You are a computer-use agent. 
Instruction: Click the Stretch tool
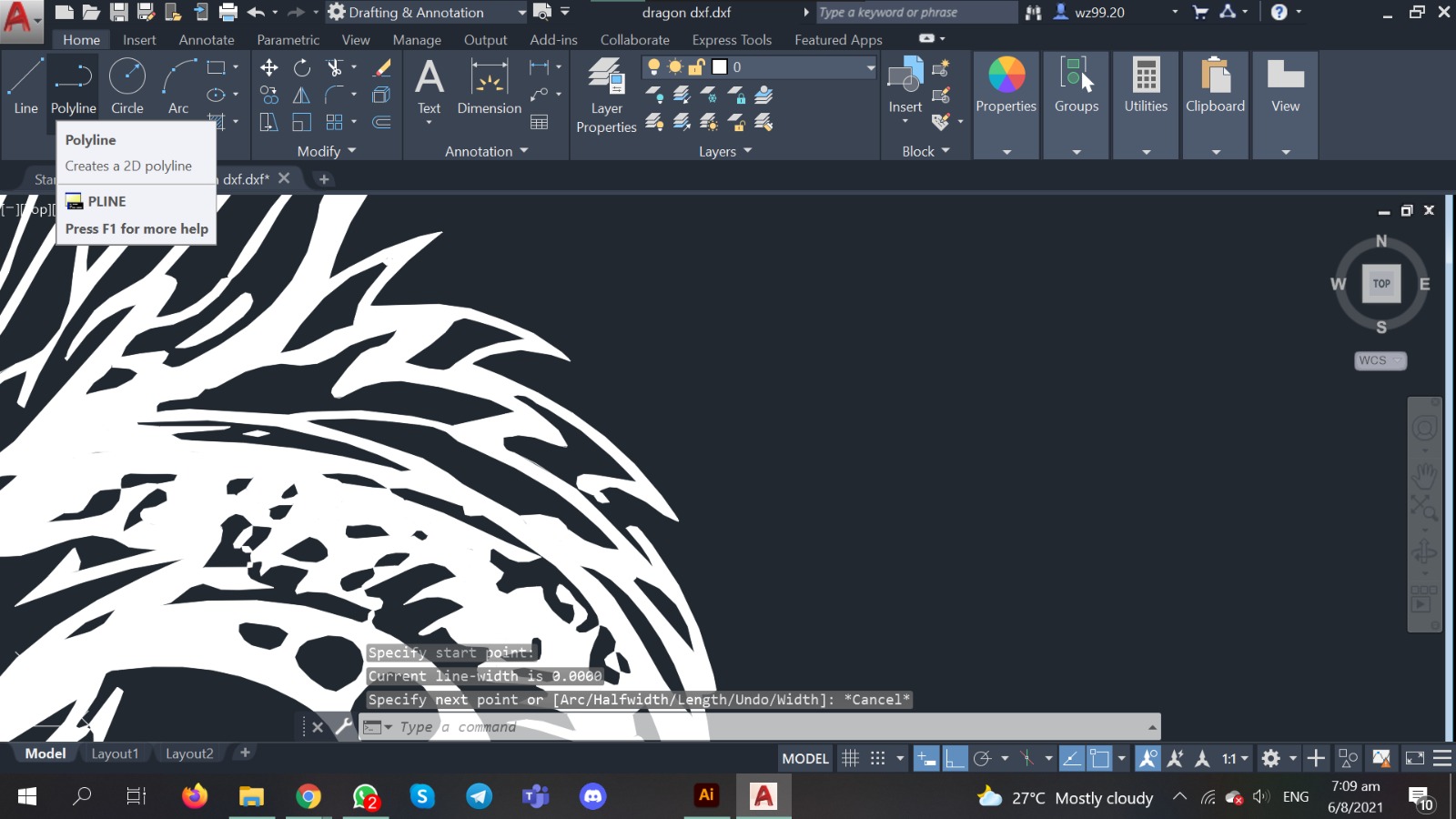[x=268, y=122]
